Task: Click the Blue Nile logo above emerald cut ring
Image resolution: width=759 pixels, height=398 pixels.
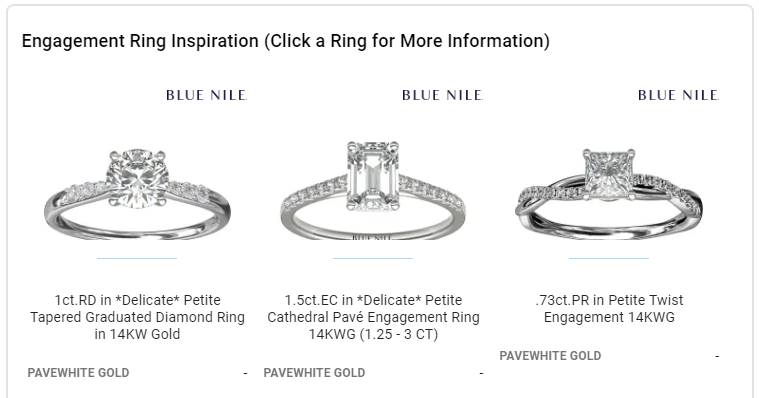Action: (x=442, y=95)
